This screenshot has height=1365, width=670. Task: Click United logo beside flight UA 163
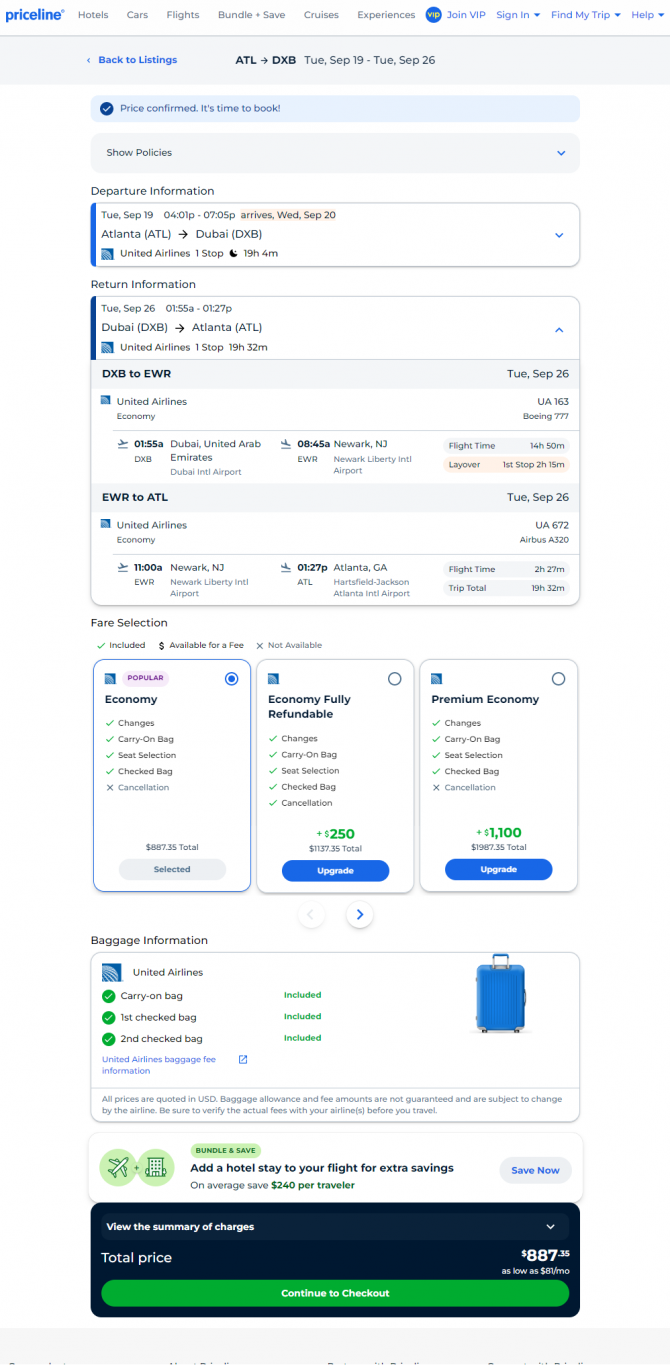coord(105,400)
